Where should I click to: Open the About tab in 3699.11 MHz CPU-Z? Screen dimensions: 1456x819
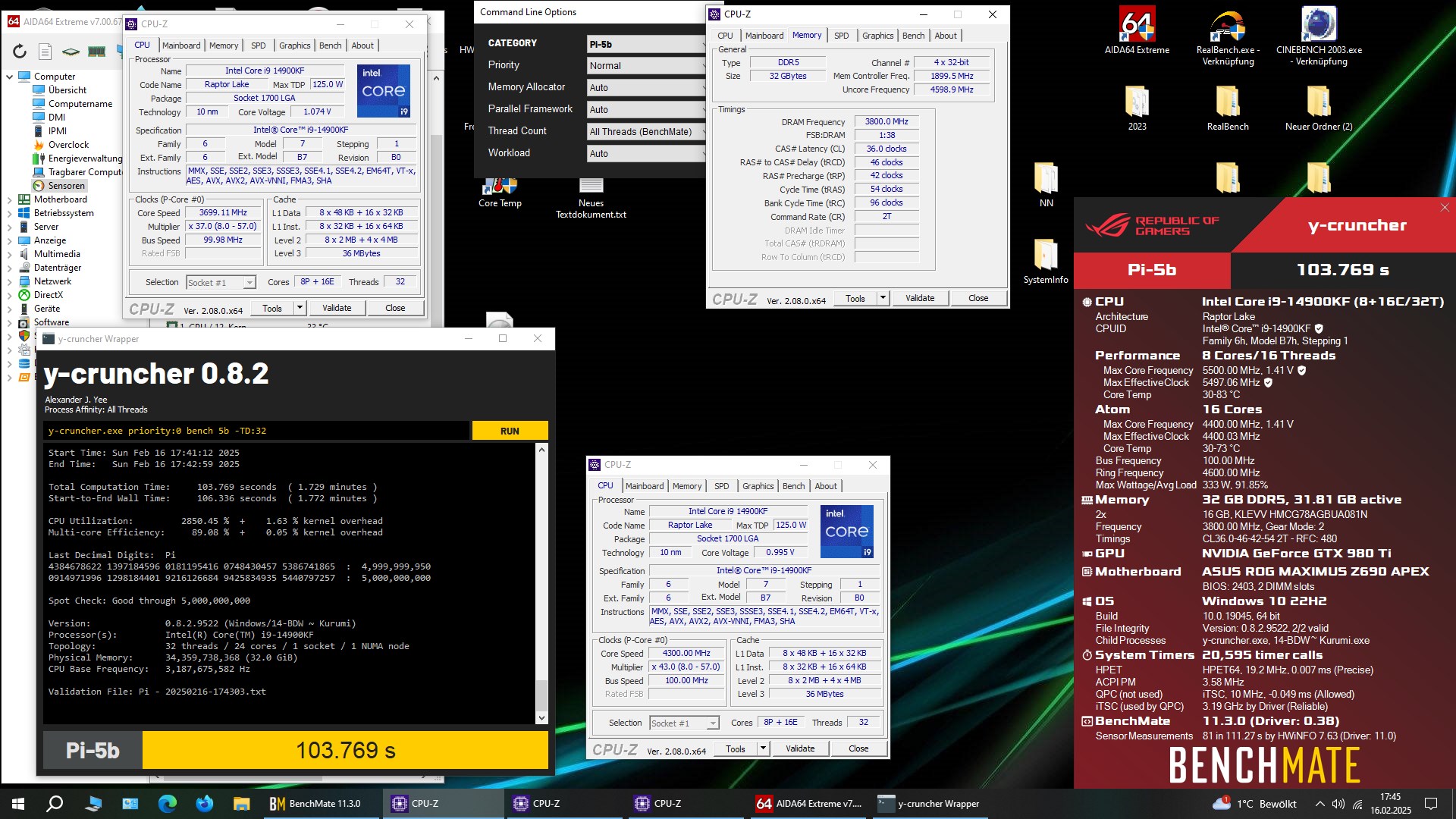[362, 45]
